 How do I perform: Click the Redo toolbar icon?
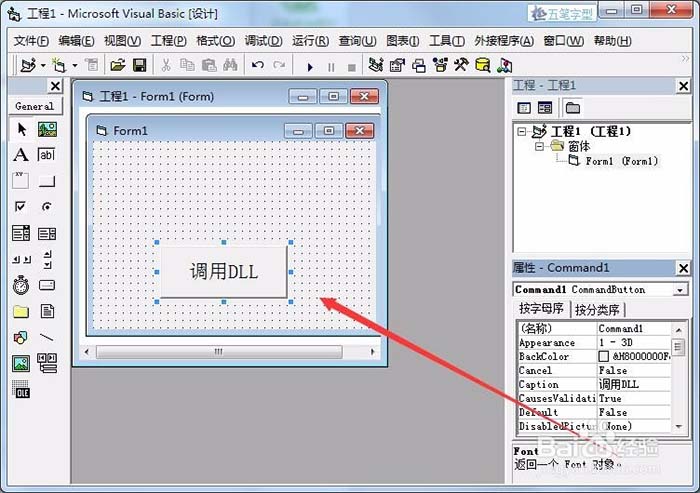tap(279, 66)
